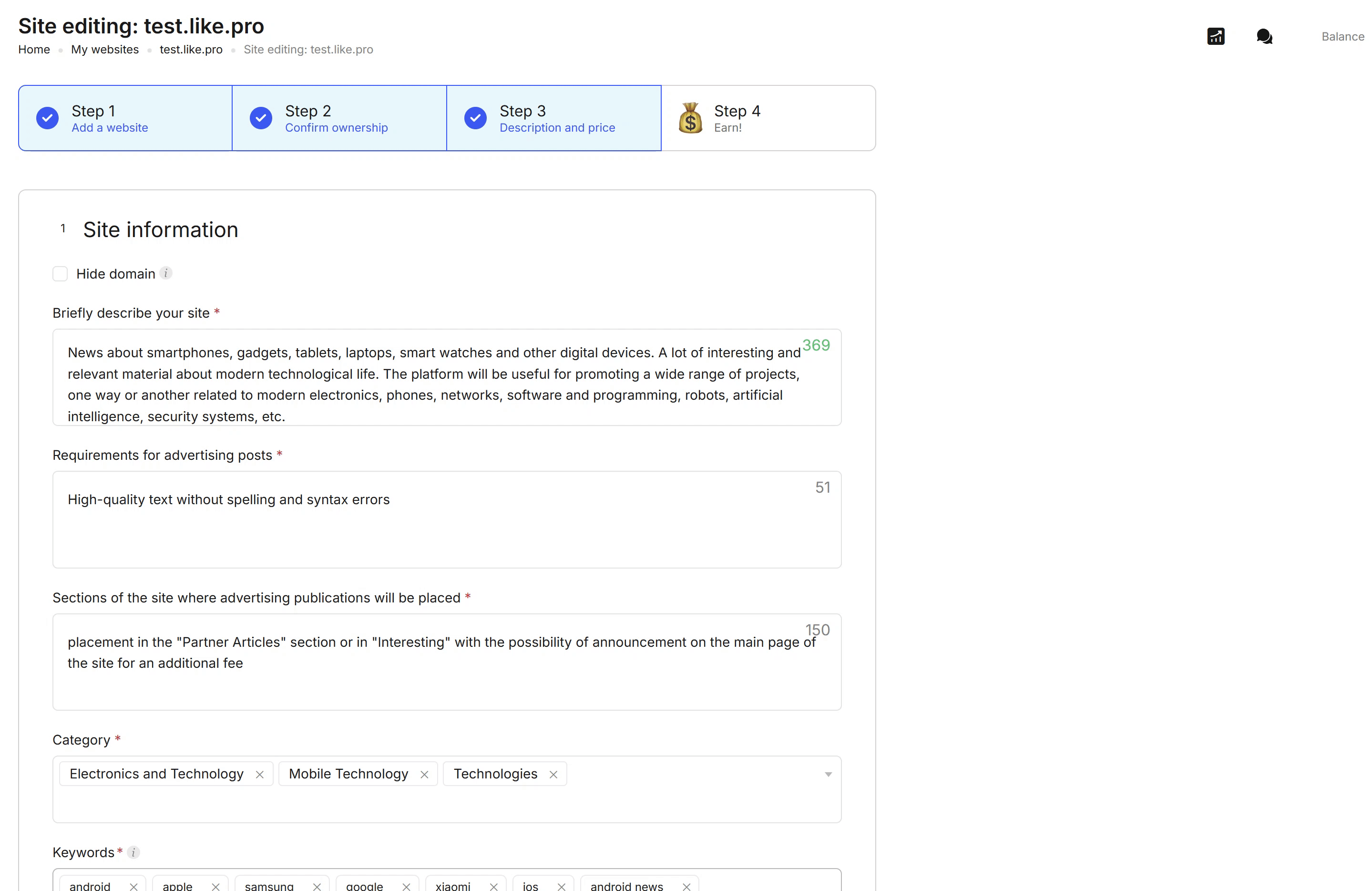The image size is (1372, 891).
Task: Open the statistics chart icon
Action: [x=1215, y=36]
